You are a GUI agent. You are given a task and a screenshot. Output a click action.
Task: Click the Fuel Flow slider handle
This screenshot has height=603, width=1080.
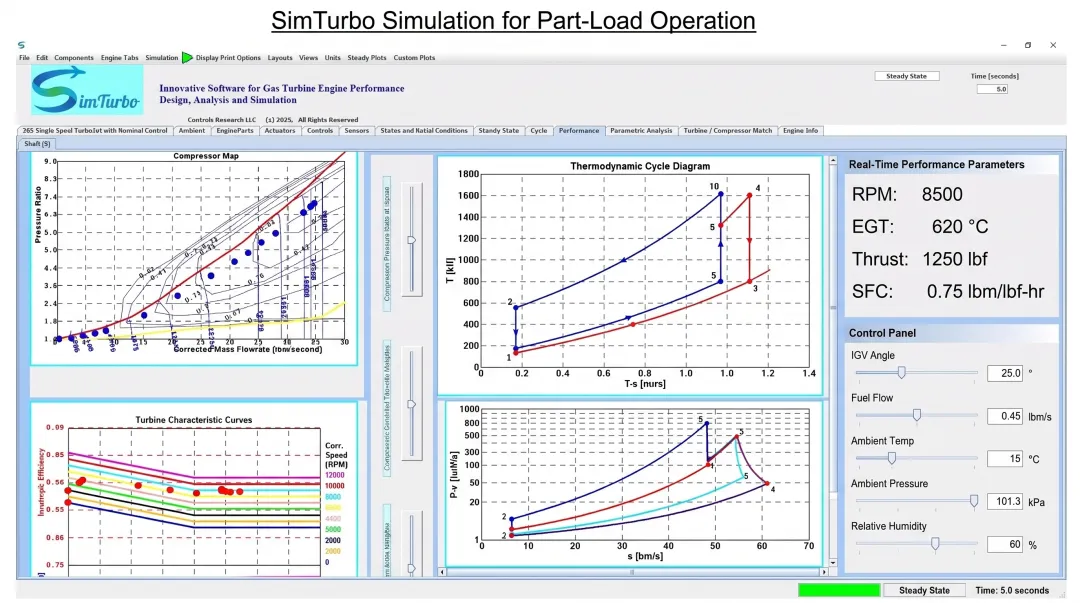pyautogui.click(x=917, y=415)
